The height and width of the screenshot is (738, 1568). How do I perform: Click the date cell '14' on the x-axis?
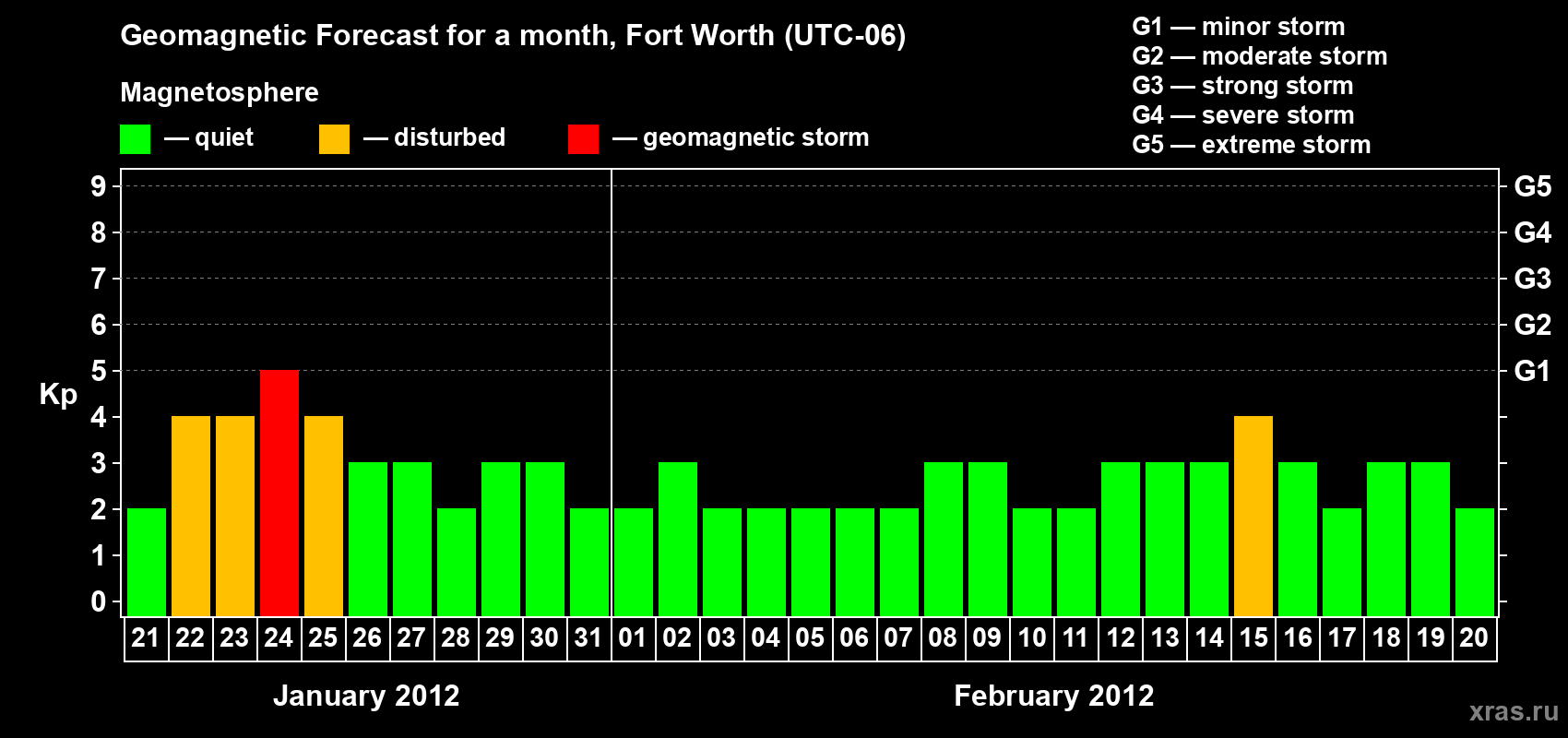pos(1209,638)
